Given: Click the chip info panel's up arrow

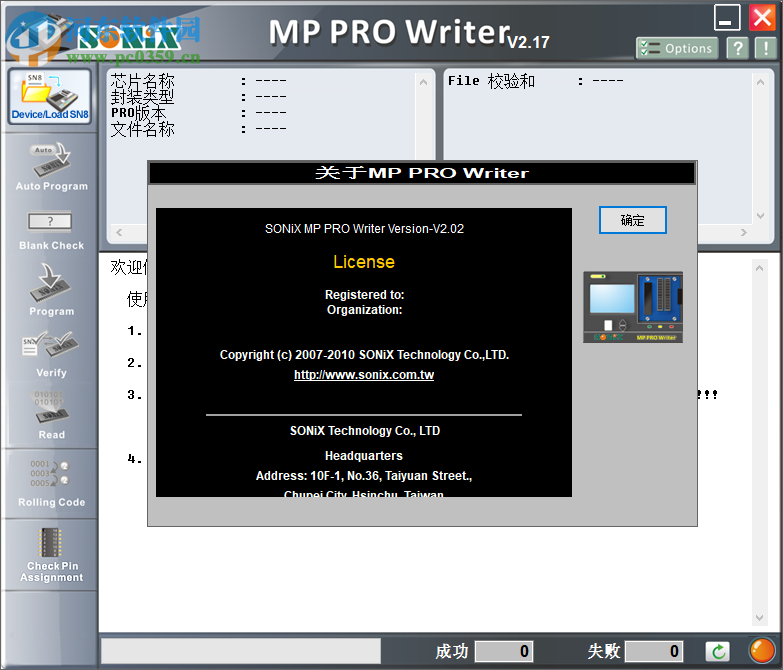Looking at the screenshot, I should click(423, 82).
